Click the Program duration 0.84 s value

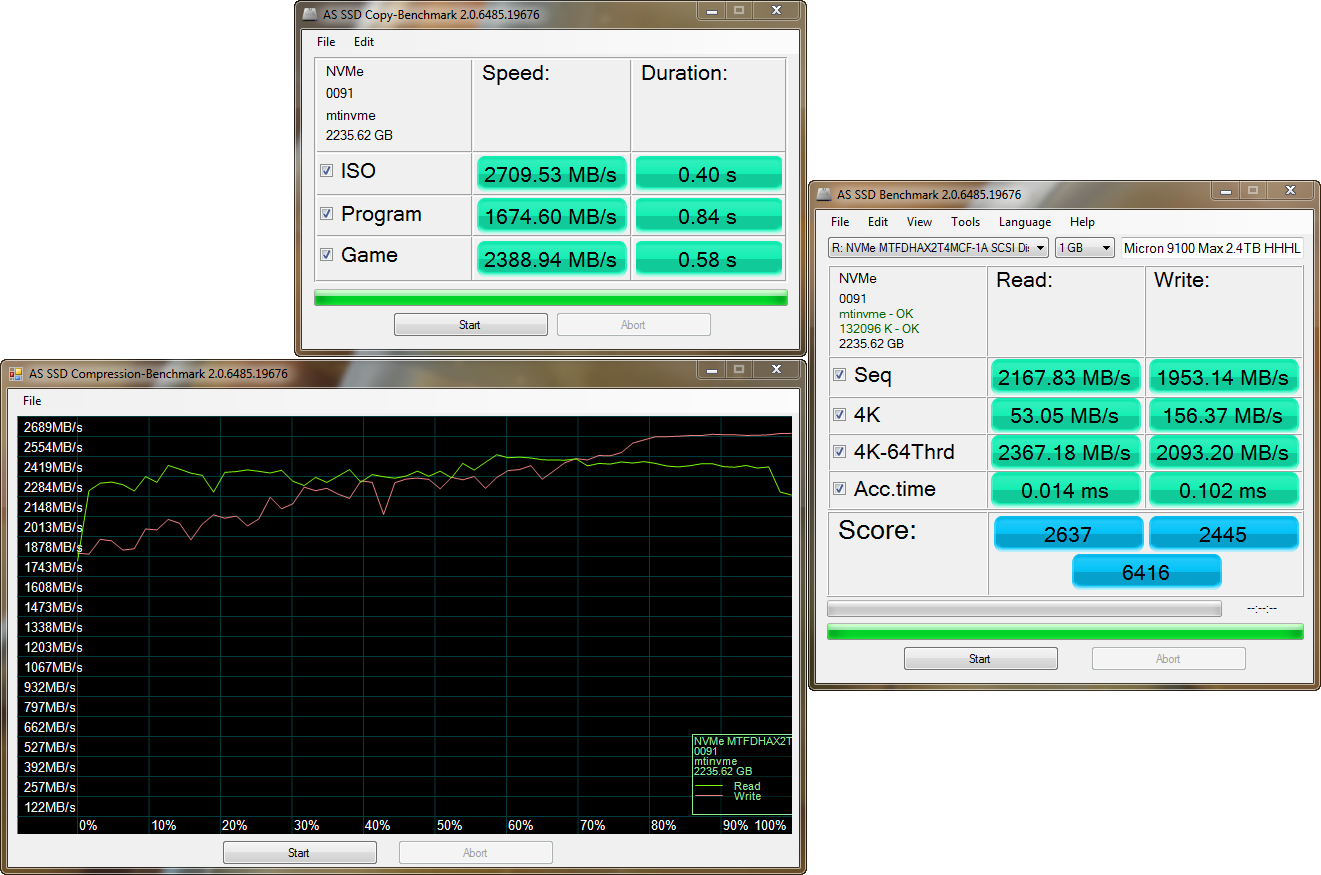tap(708, 216)
